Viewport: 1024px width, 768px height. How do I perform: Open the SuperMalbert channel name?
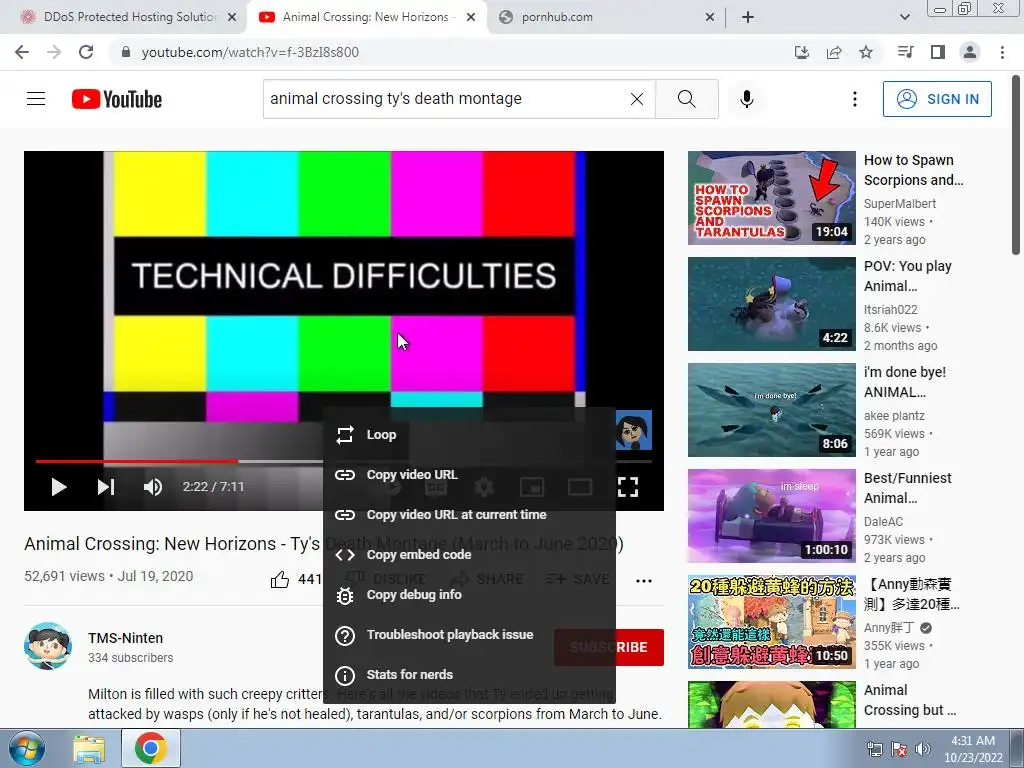point(900,204)
